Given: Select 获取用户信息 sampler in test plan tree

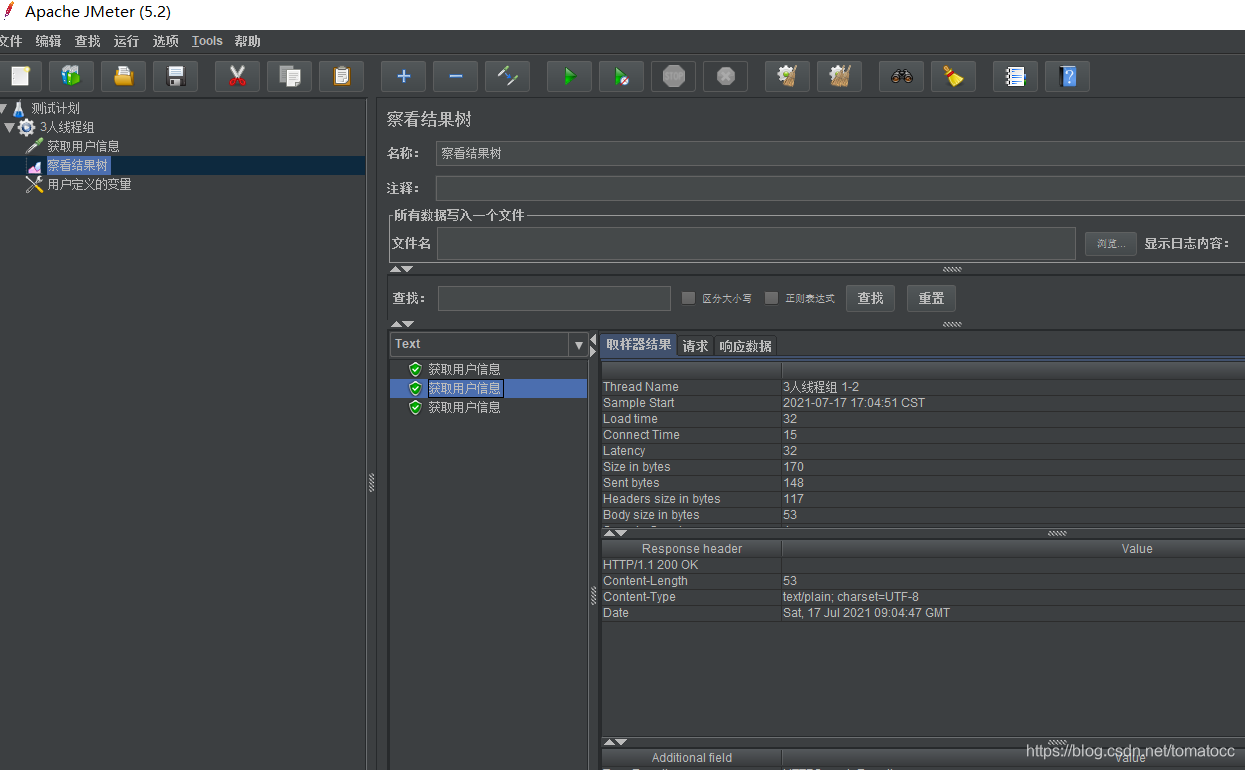Looking at the screenshot, I should click(x=83, y=146).
